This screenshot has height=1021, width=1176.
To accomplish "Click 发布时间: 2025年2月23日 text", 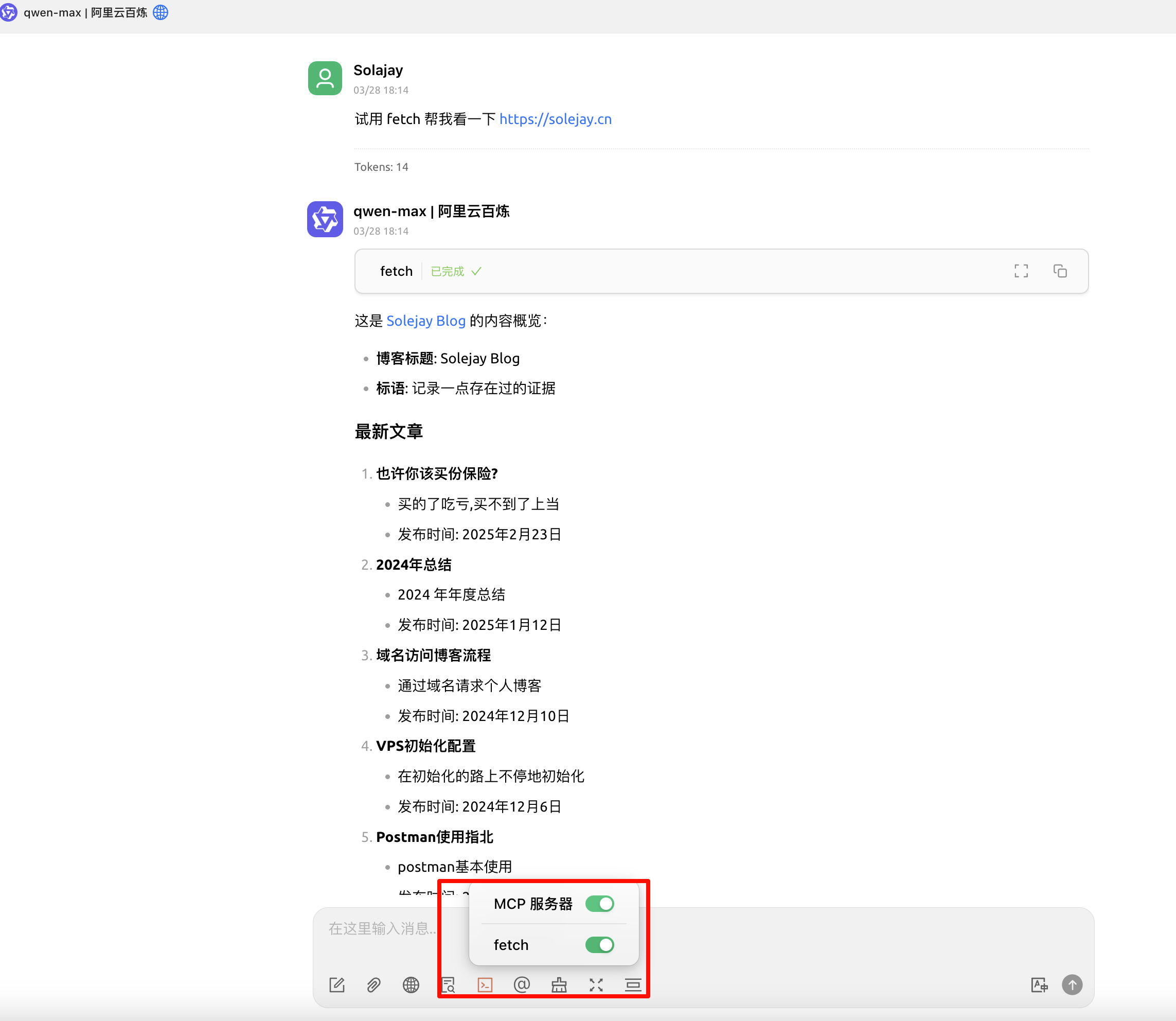I will click(479, 534).
